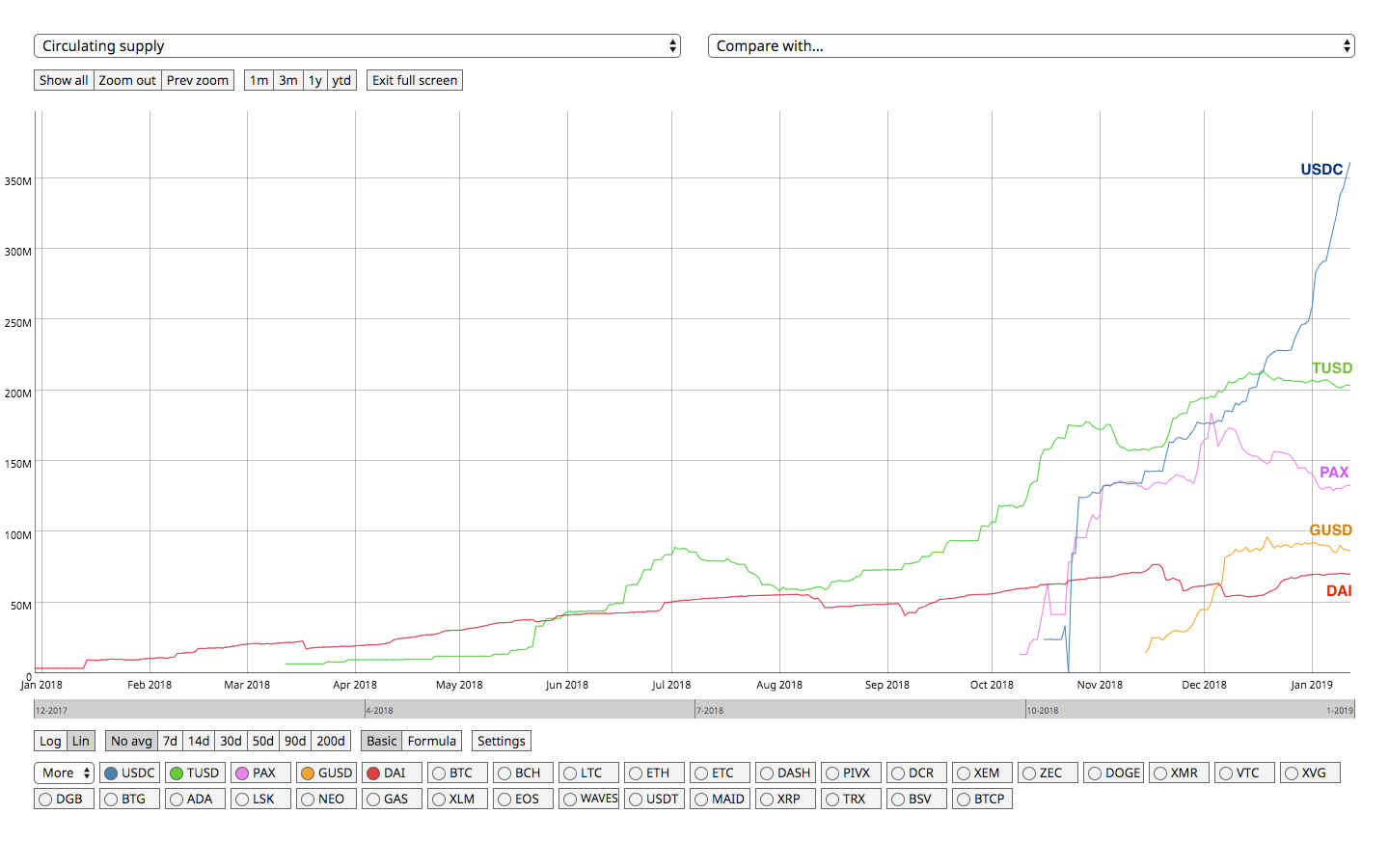Toggle the DAI red series checkbox
The width and height of the screenshot is (1389, 868).
click(x=392, y=773)
